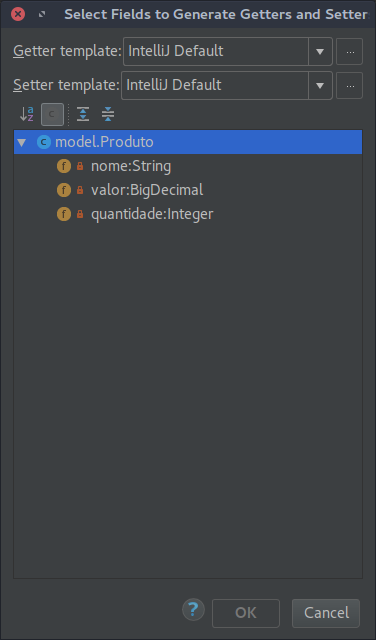
Task: Click the field icon next to nome
Action: tap(64, 166)
